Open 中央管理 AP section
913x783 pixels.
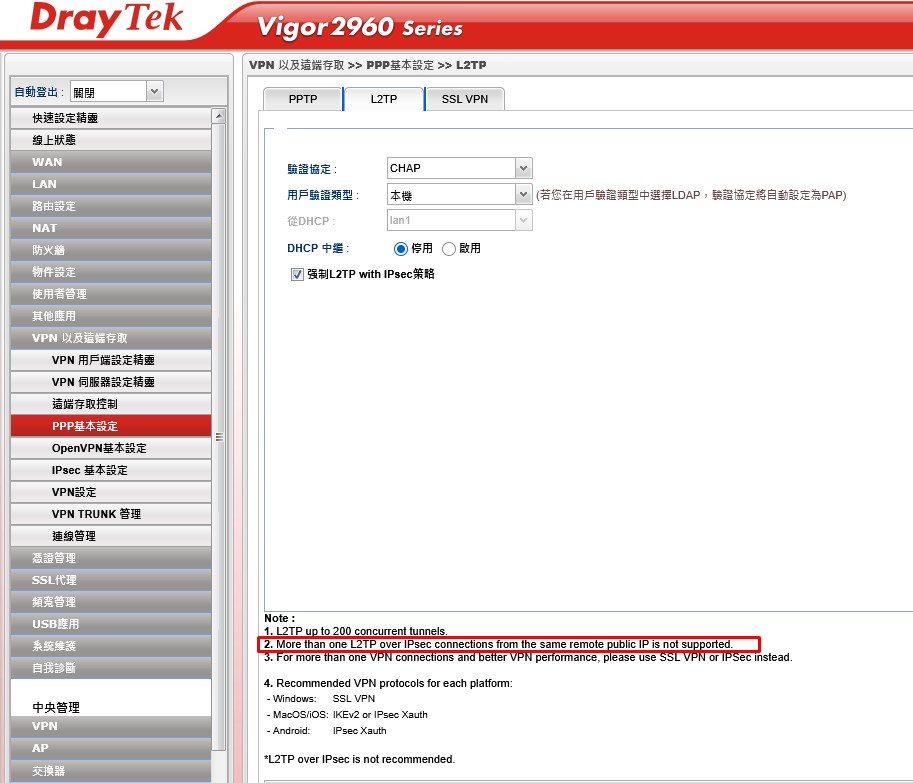point(111,749)
